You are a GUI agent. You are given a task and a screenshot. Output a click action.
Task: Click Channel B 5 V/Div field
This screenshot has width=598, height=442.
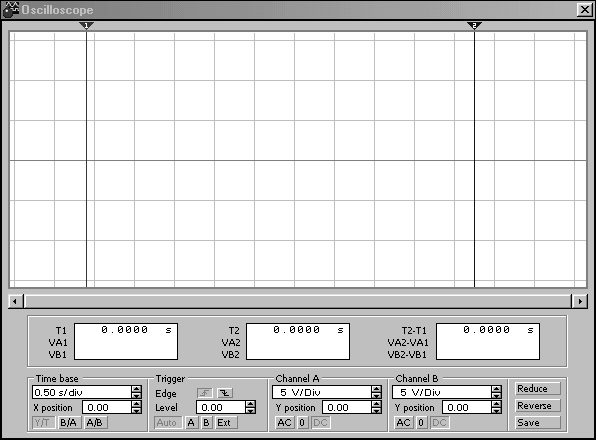(x=442, y=392)
